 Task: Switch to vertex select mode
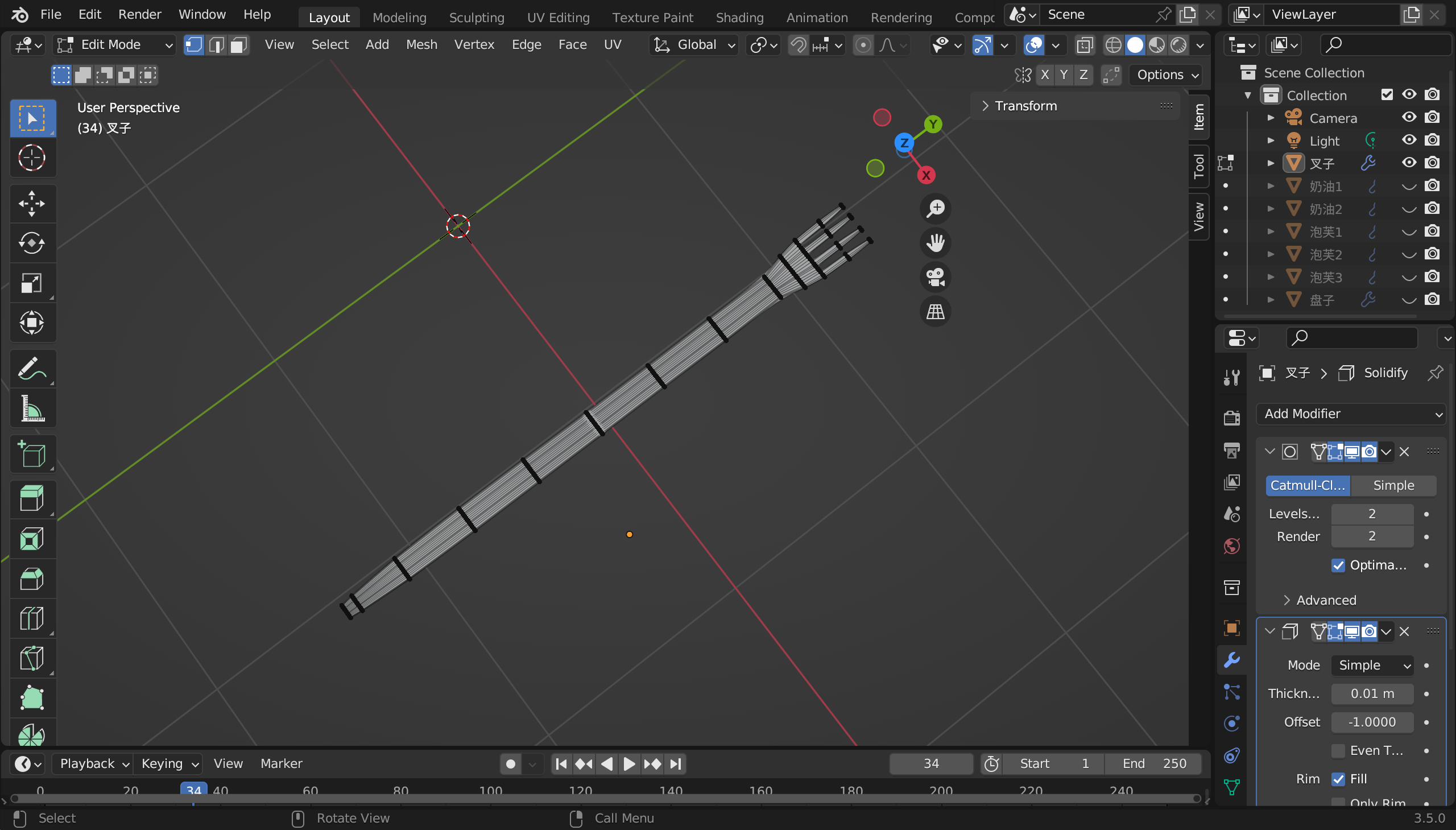click(195, 44)
